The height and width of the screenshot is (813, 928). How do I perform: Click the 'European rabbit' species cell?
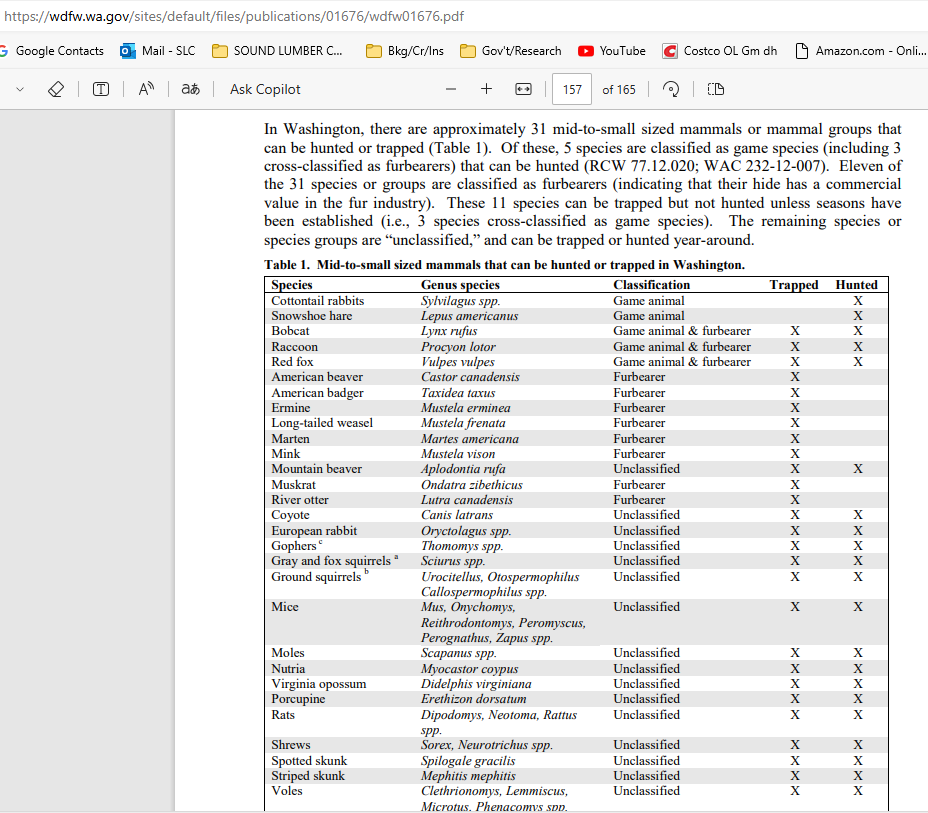pos(314,531)
